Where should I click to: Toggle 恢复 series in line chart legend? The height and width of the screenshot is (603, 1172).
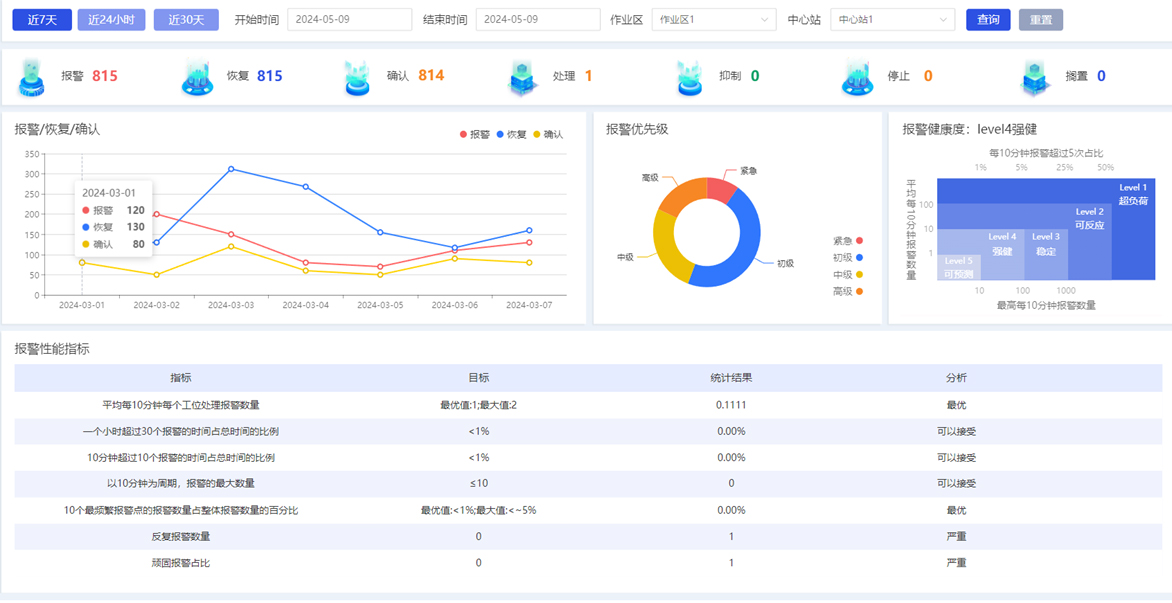(511, 134)
